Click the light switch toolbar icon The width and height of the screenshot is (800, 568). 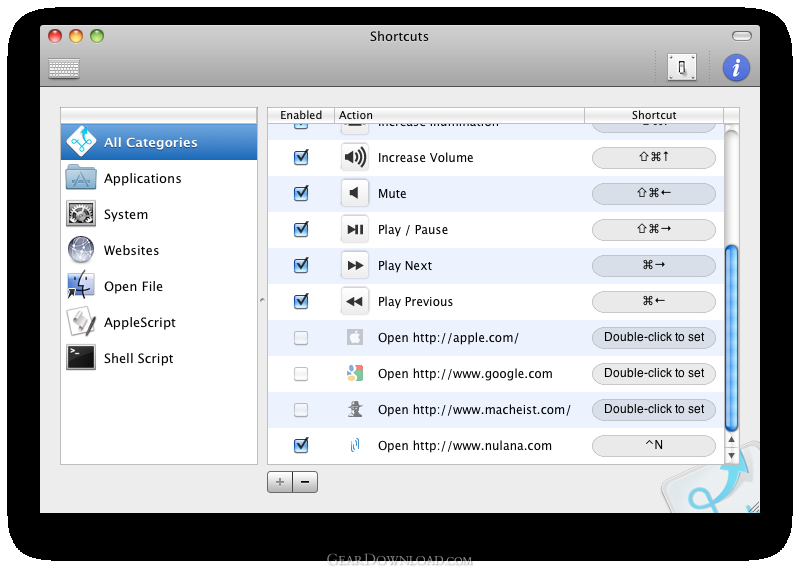click(682, 67)
